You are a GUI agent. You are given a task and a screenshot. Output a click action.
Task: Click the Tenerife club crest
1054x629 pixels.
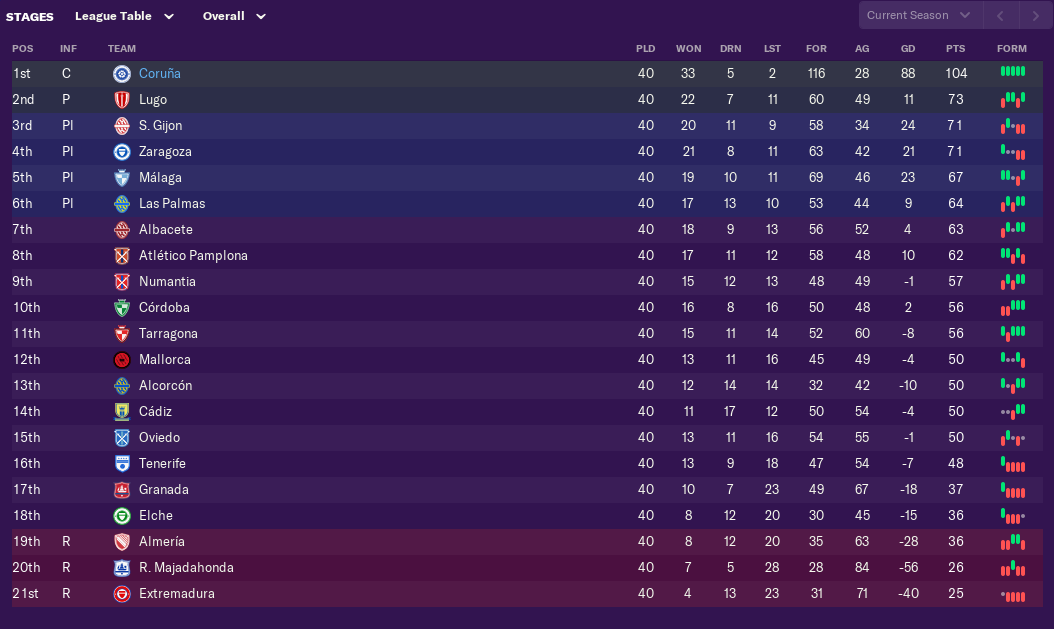(x=122, y=464)
